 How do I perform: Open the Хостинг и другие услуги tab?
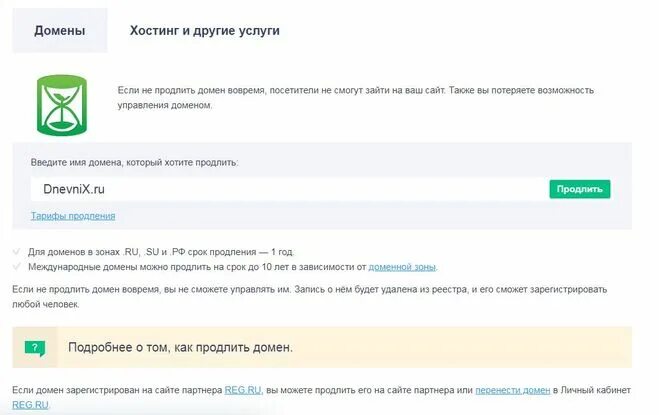point(205,31)
